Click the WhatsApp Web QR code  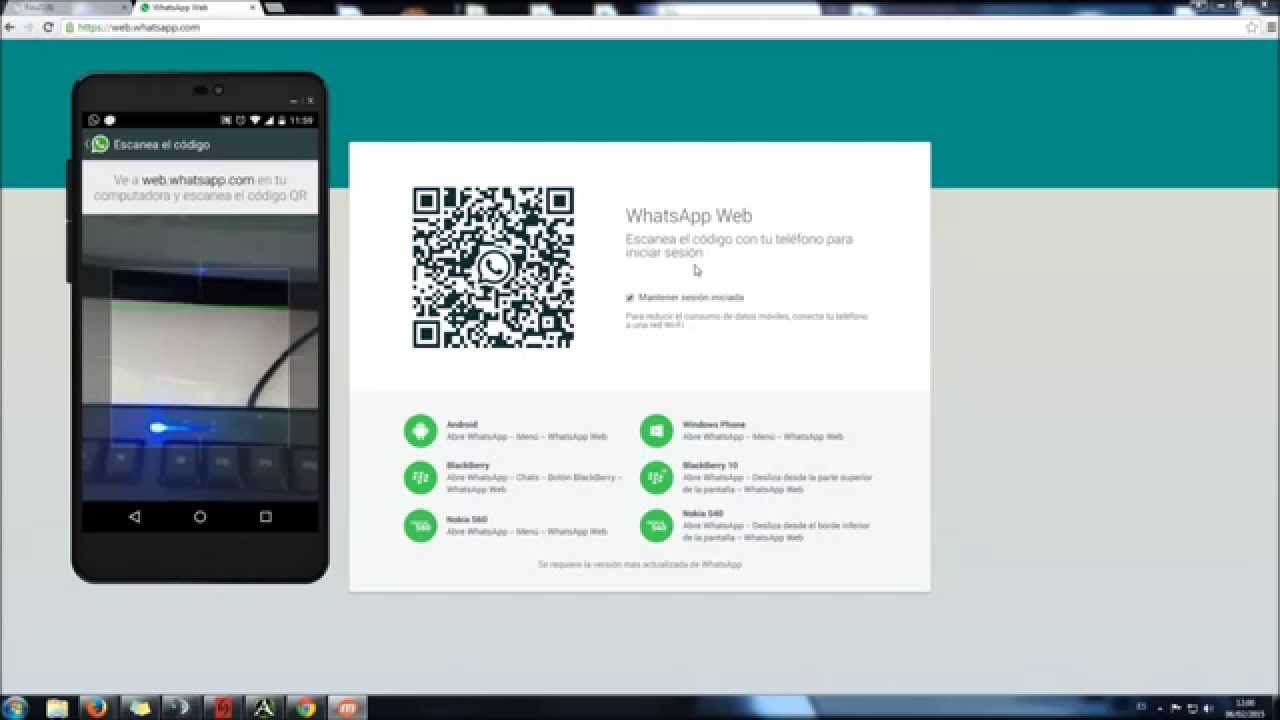pyautogui.click(x=493, y=267)
